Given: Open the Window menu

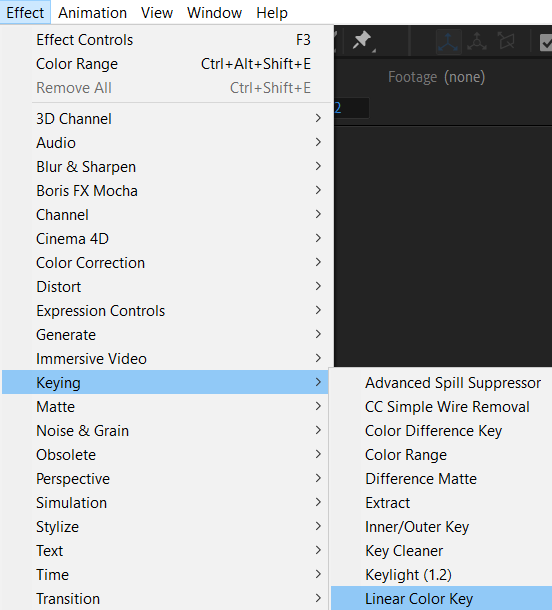Looking at the screenshot, I should (214, 13).
